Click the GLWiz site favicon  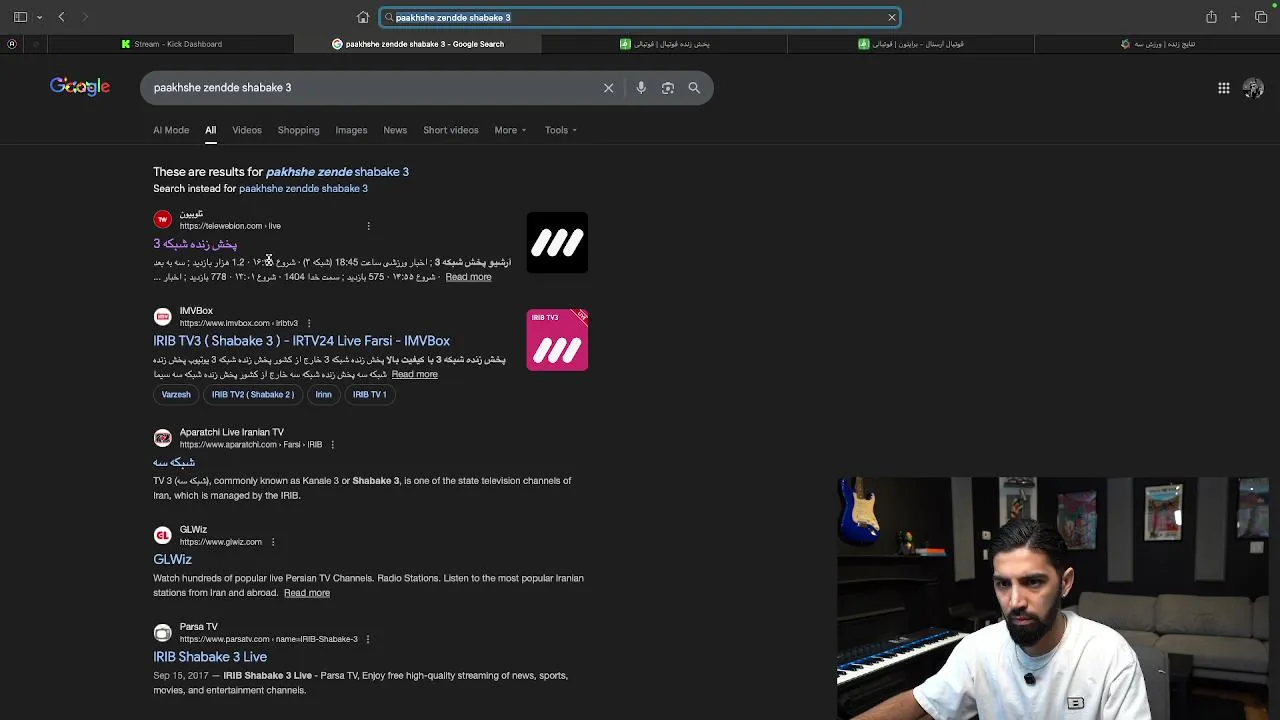click(162, 535)
